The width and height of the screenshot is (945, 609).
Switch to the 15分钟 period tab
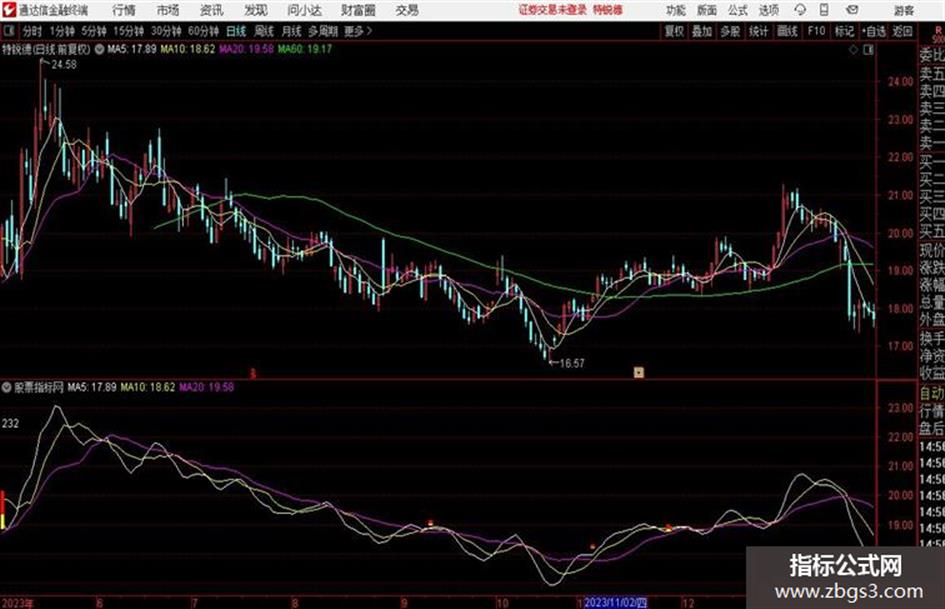pyautogui.click(x=128, y=31)
